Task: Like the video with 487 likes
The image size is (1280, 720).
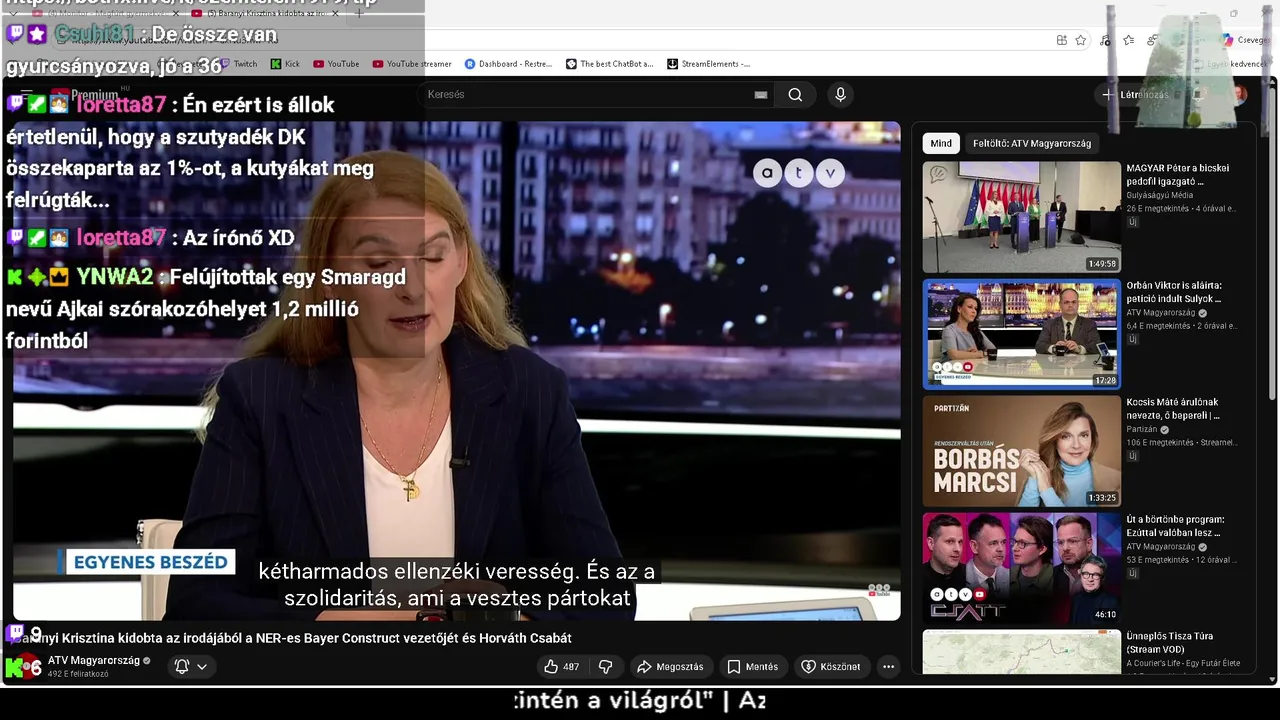Action: click(562, 666)
